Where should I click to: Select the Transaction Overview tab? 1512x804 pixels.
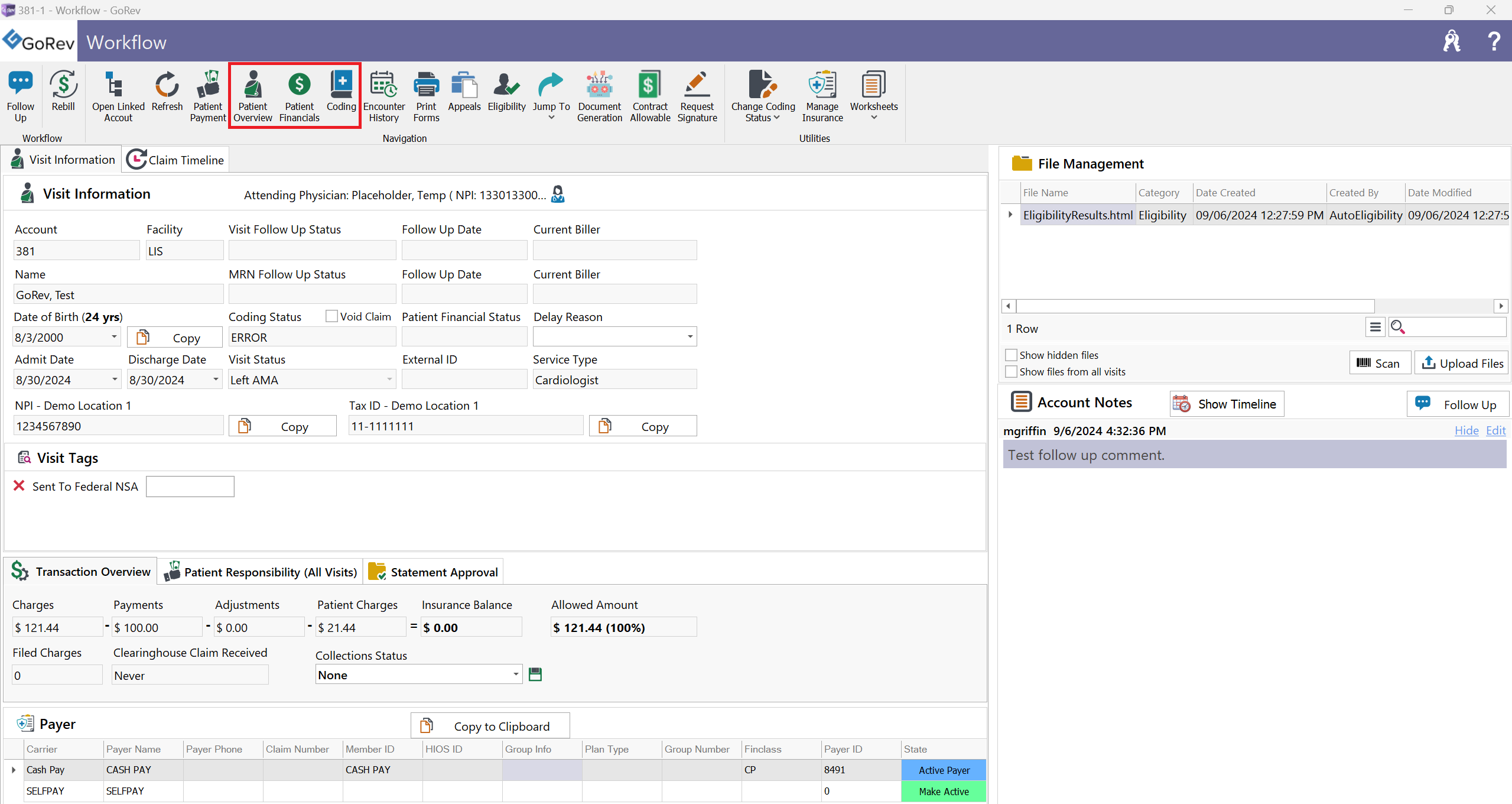[x=81, y=571]
